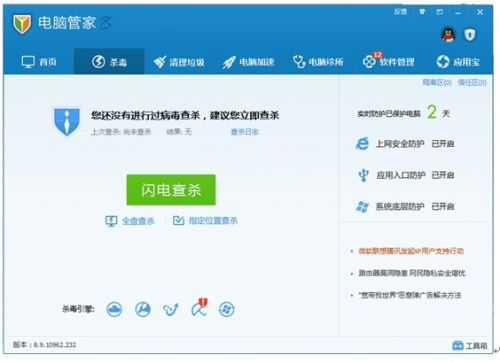Toggle 上网安全防护 protection status

[443, 144]
